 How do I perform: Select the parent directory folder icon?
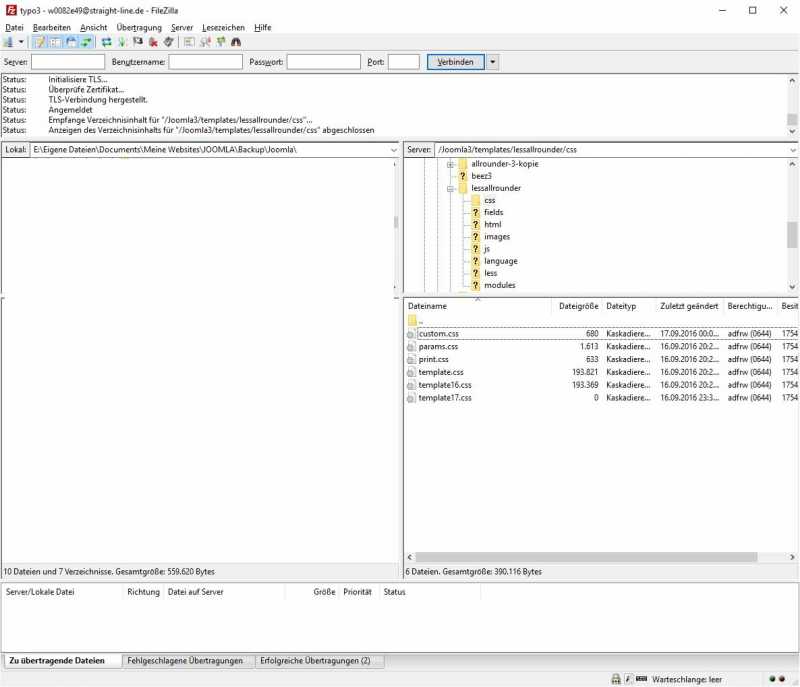click(x=412, y=321)
